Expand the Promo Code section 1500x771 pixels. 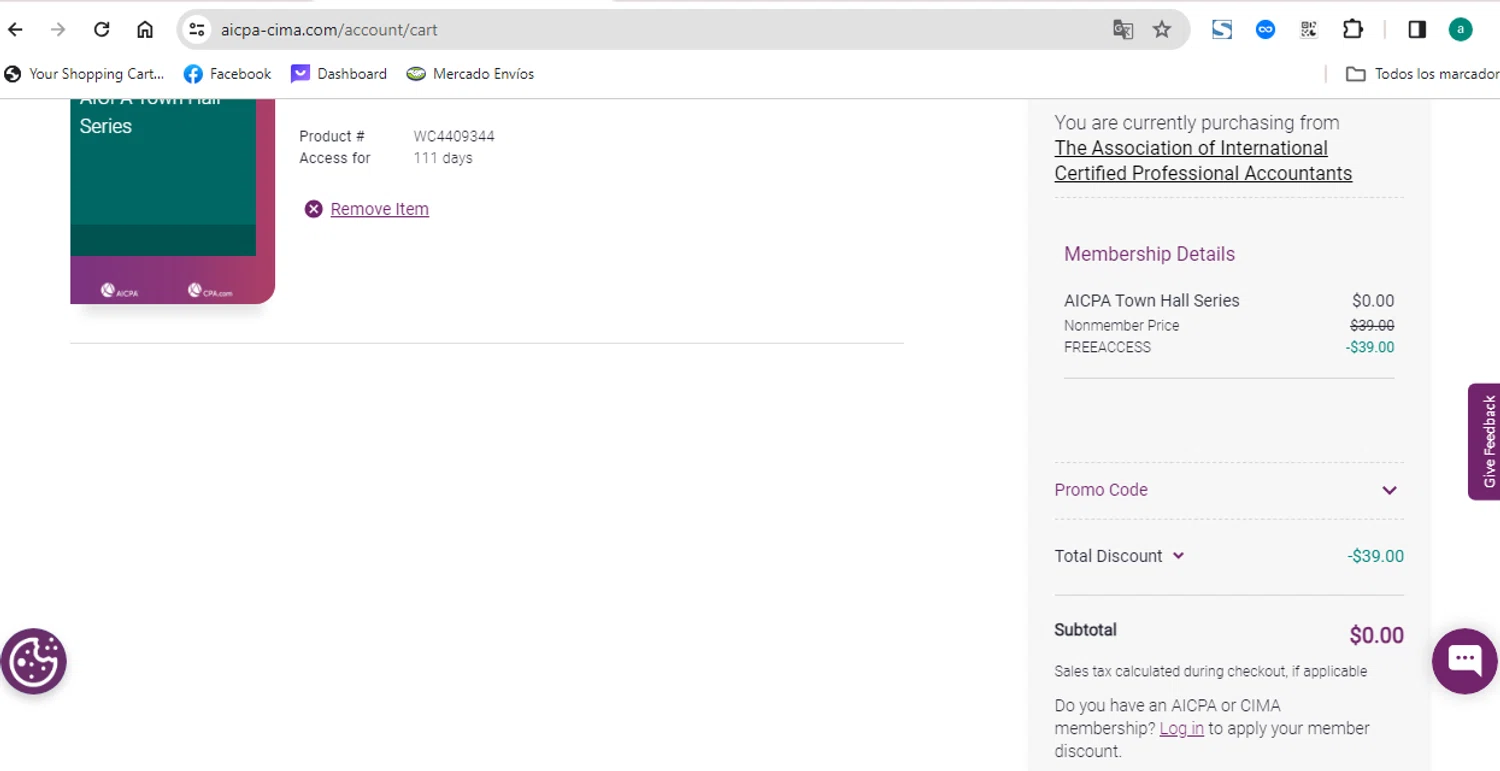1389,490
